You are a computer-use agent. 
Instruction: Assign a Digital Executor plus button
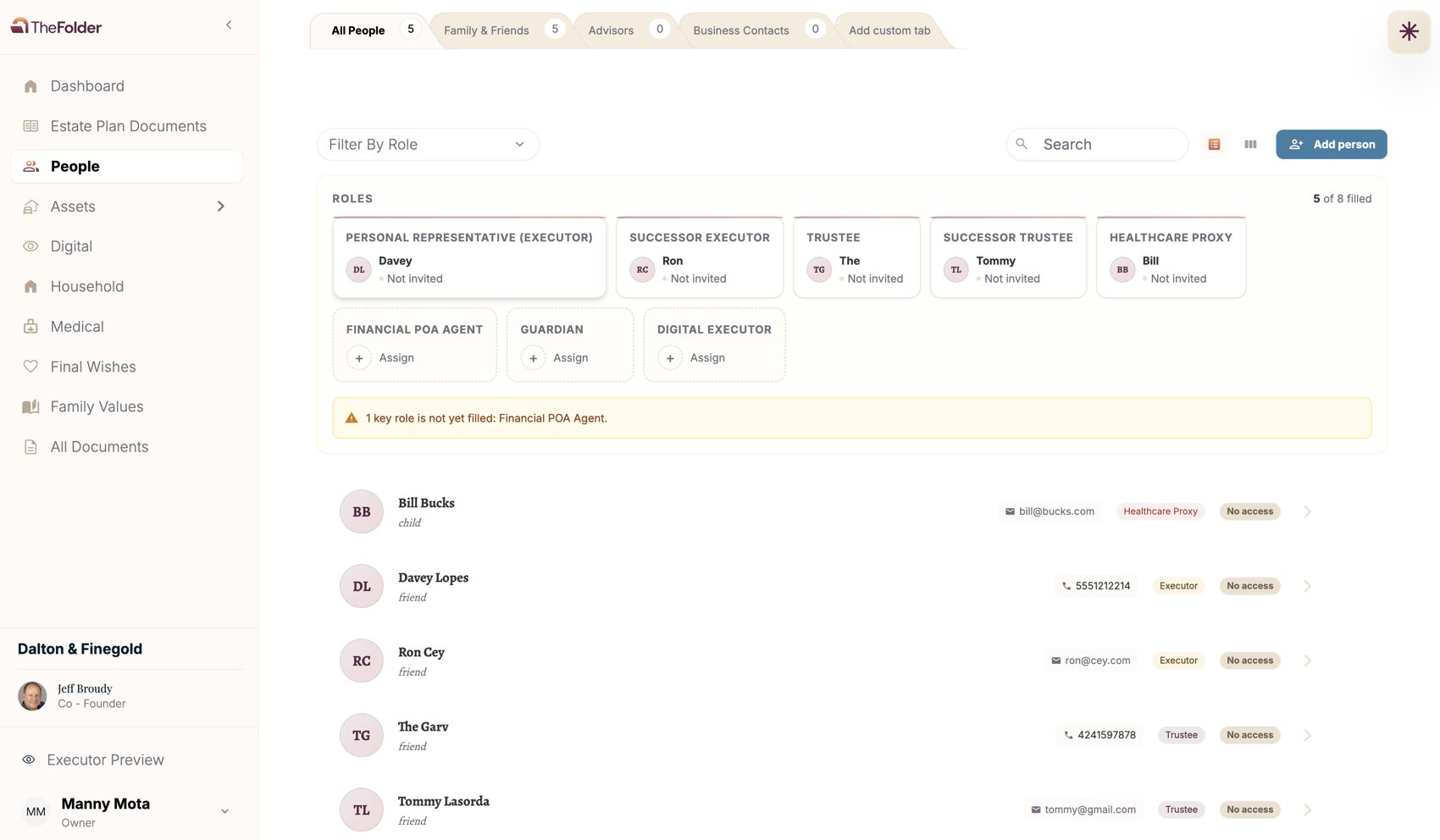pyautogui.click(x=670, y=358)
